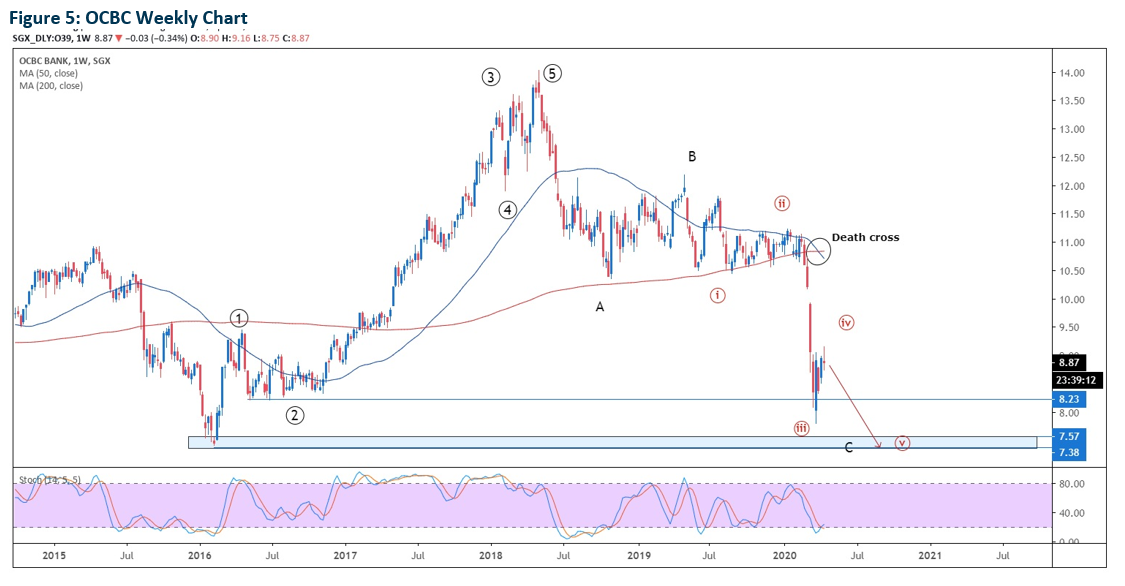This screenshot has height=586, width=1125.
Task: Select the SGX_DLY:O39 ticker symbol text
Action: (42, 38)
